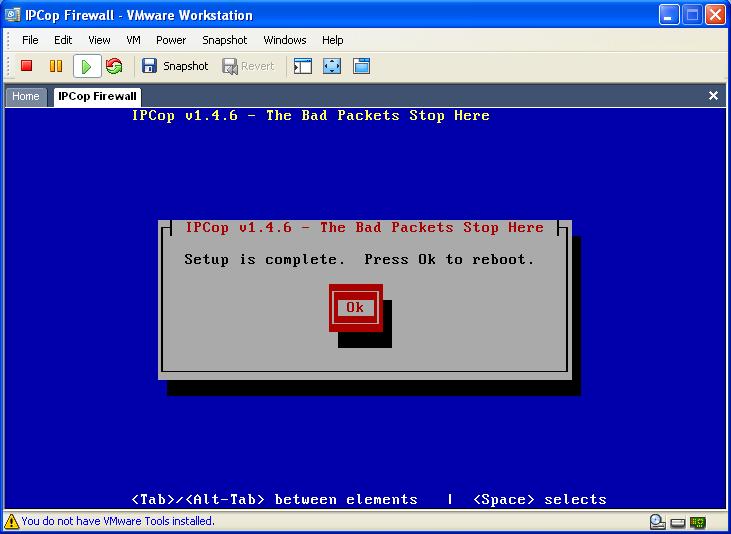The image size is (731, 534).
Task: Maximize the VMware Workstation window
Action: pyautogui.click(x=692, y=15)
